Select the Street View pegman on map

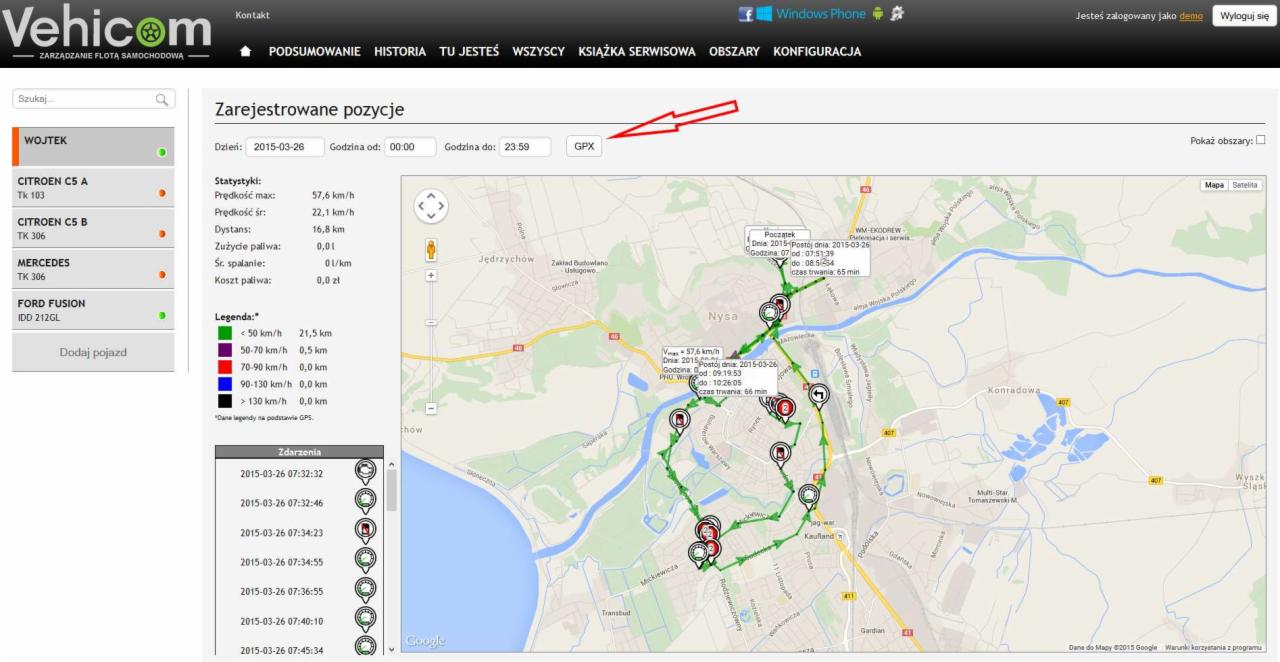pos(431,248)
